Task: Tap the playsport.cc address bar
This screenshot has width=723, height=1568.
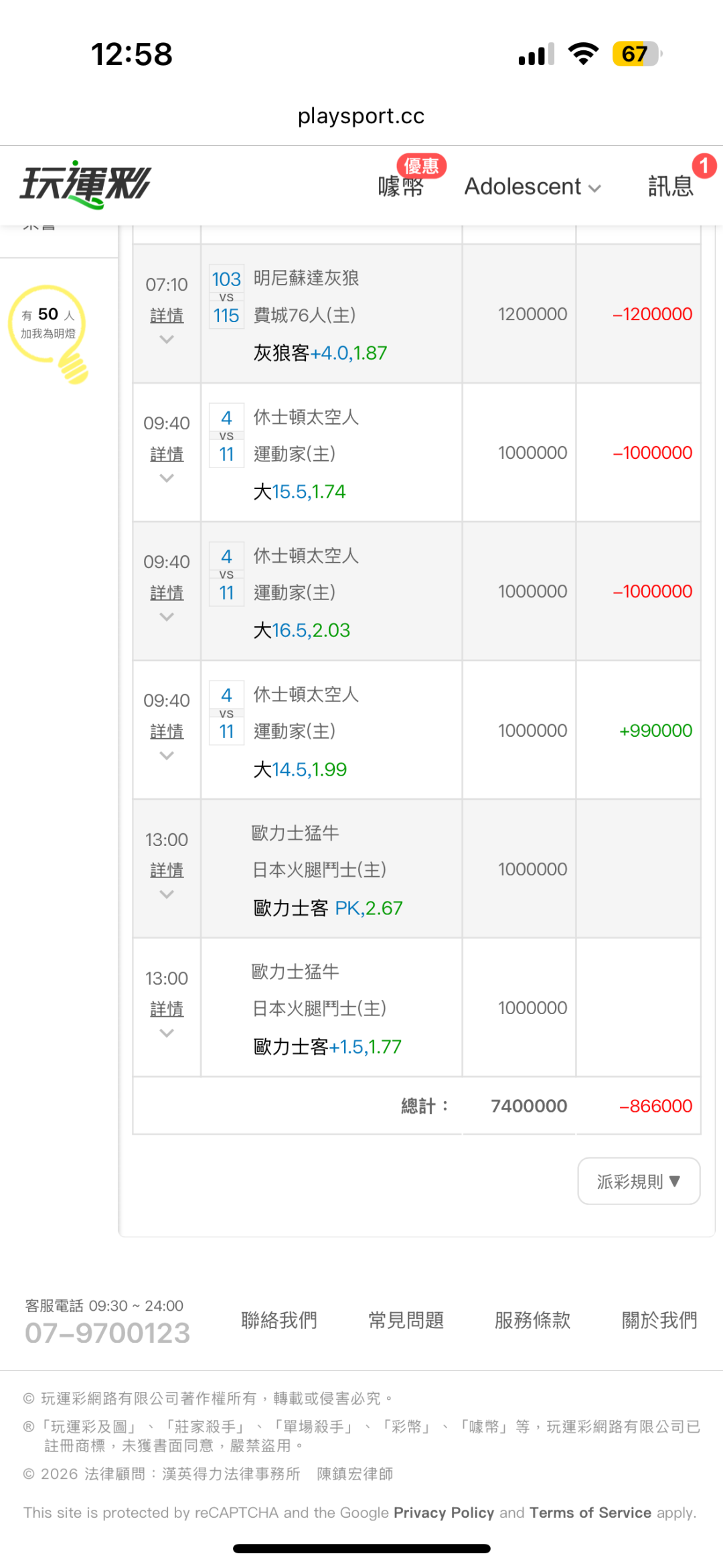Action: point(361,116)
